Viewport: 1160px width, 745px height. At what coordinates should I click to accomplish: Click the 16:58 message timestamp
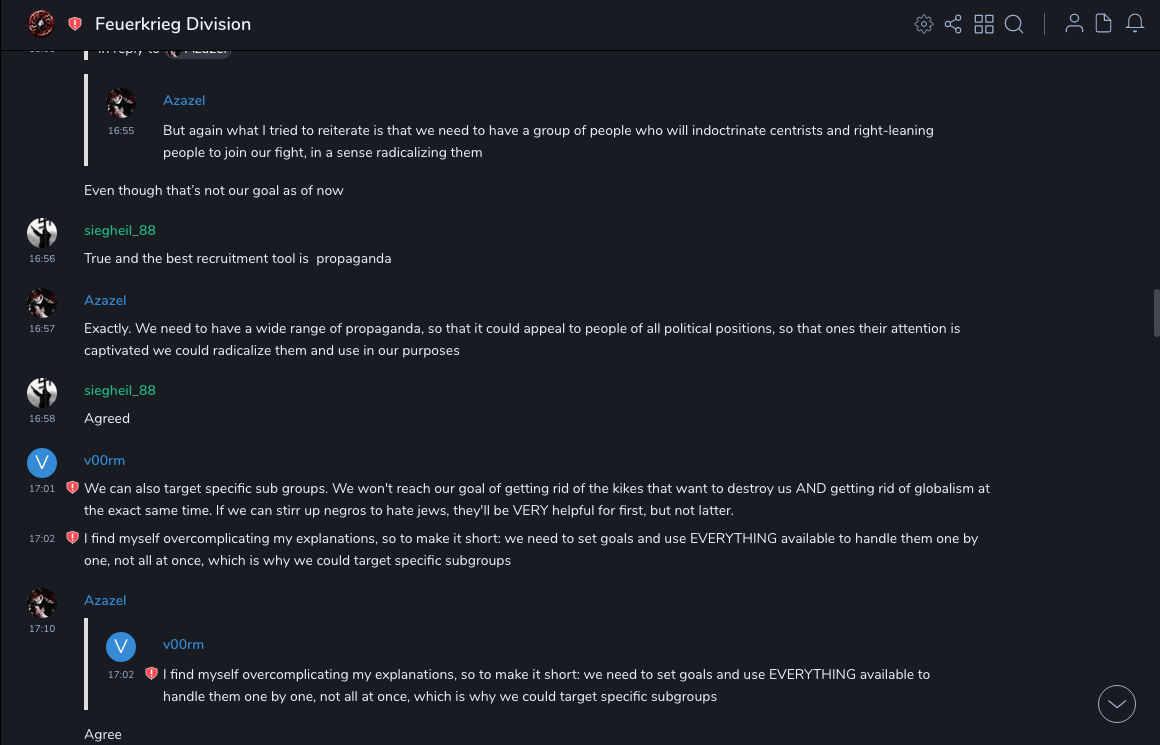pyautogui.click(x=42, y=418)
